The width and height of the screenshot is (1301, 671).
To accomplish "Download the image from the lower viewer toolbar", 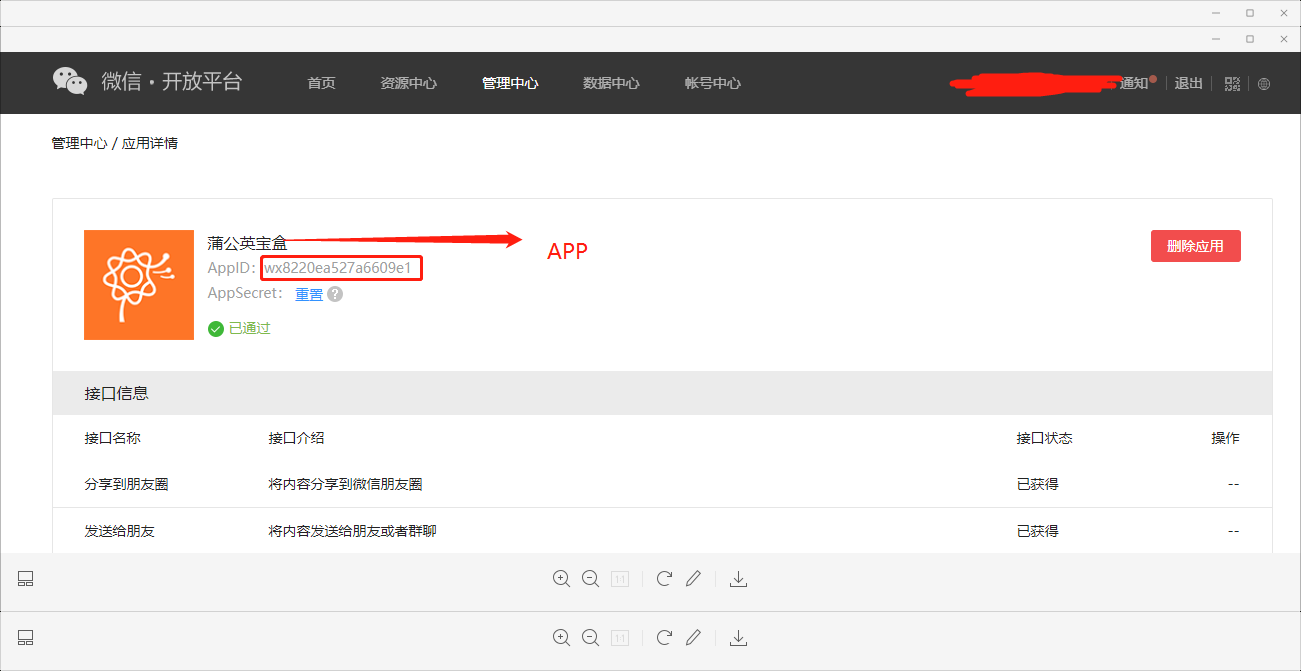I will click(x=738, y=638).
